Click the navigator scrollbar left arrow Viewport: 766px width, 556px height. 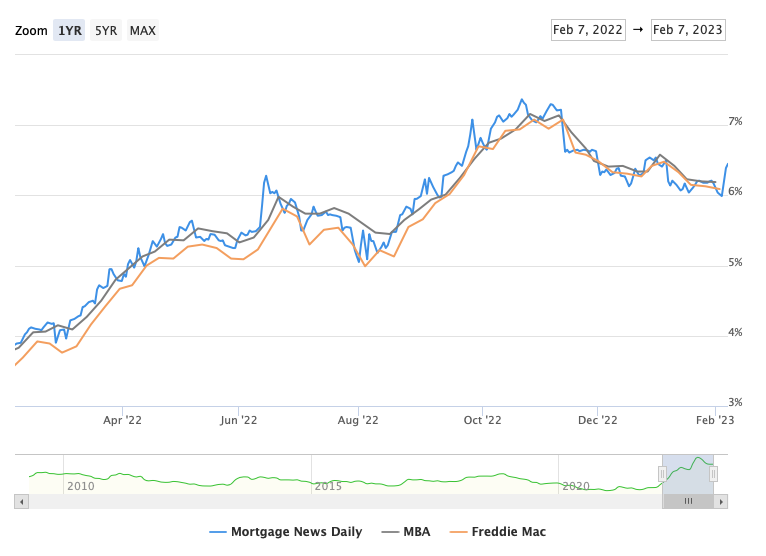(21, 501)
